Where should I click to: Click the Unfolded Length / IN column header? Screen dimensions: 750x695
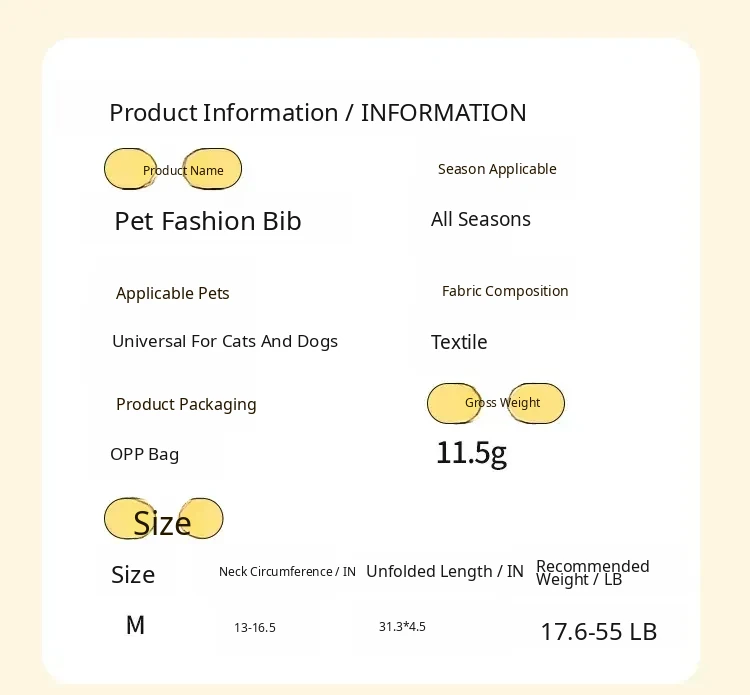tap(445, 571)
